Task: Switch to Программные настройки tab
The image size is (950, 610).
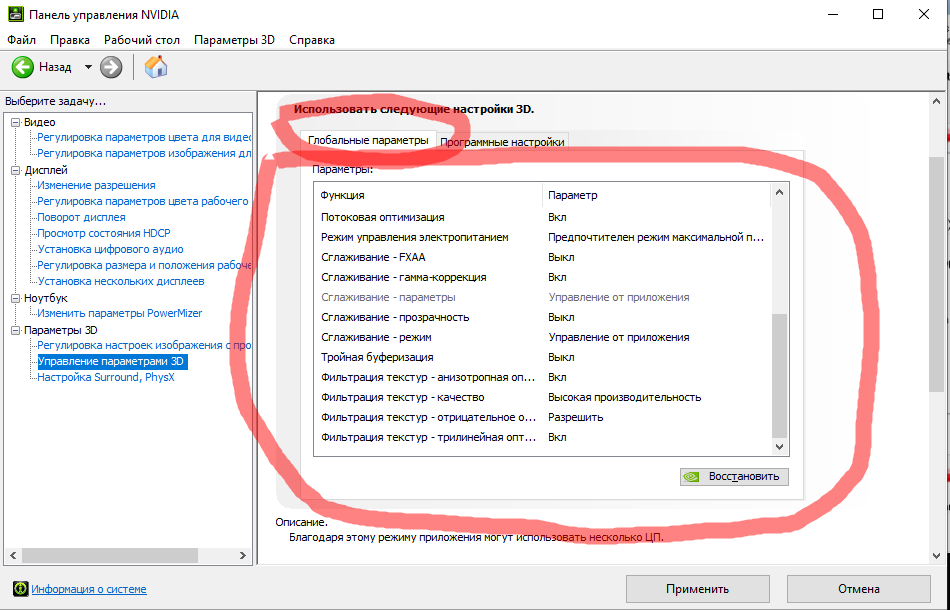Action: coord(502,142)
